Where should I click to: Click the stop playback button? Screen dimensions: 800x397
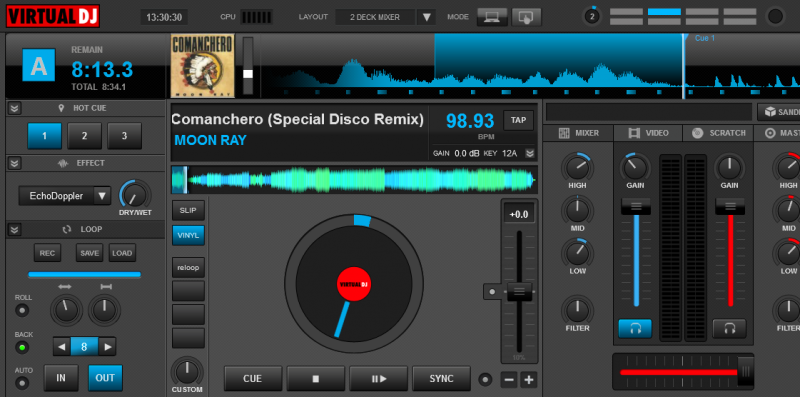315,379
